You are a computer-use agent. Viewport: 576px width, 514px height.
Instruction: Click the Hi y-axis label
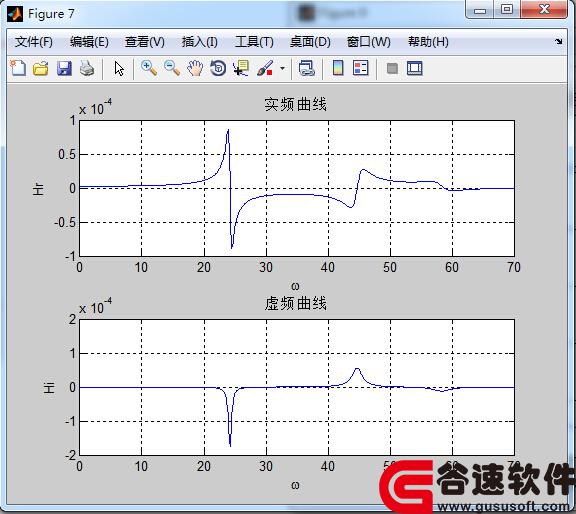(49, 387)
